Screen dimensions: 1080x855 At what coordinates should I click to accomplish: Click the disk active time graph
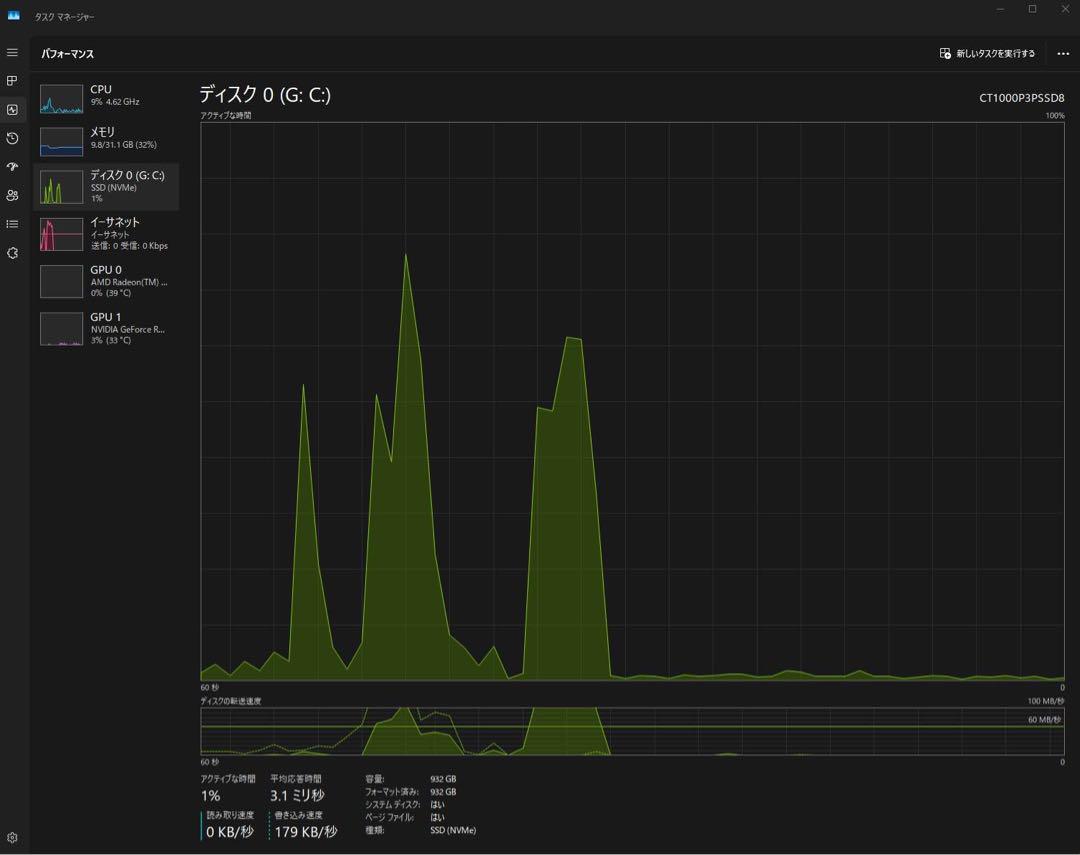tap(632, 400)
